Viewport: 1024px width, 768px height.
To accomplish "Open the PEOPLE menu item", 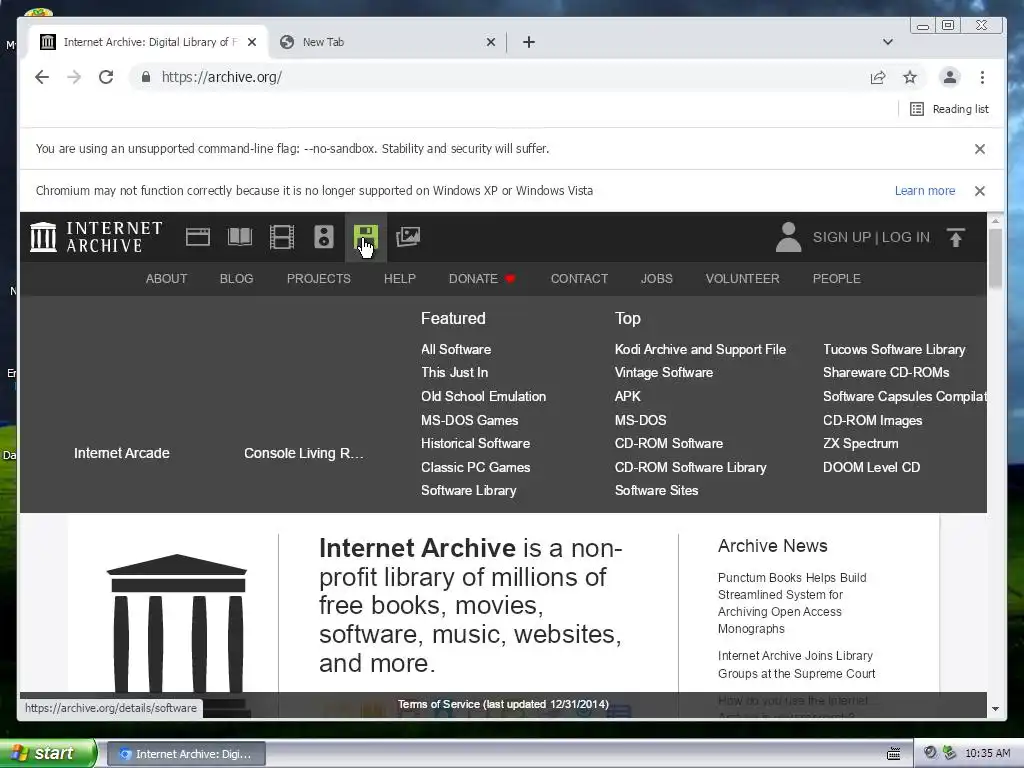I will pos(837,279).
